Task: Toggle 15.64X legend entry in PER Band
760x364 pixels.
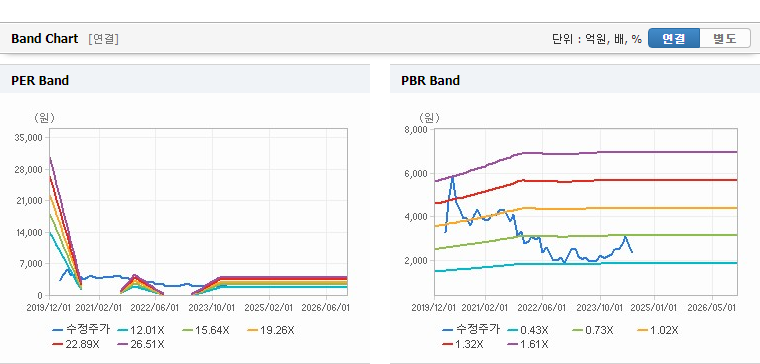Action: click(206, 331)
